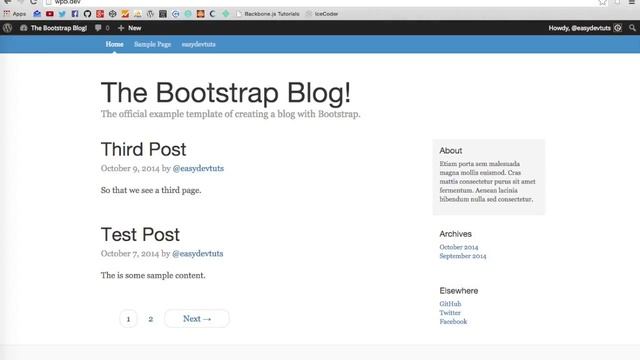Open the admin bar search magnifier
Screen dimensions: 640x360
[632, 28]
